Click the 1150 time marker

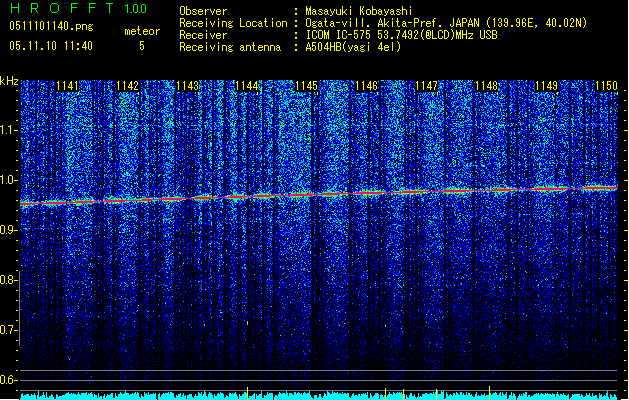click(606, 87)
